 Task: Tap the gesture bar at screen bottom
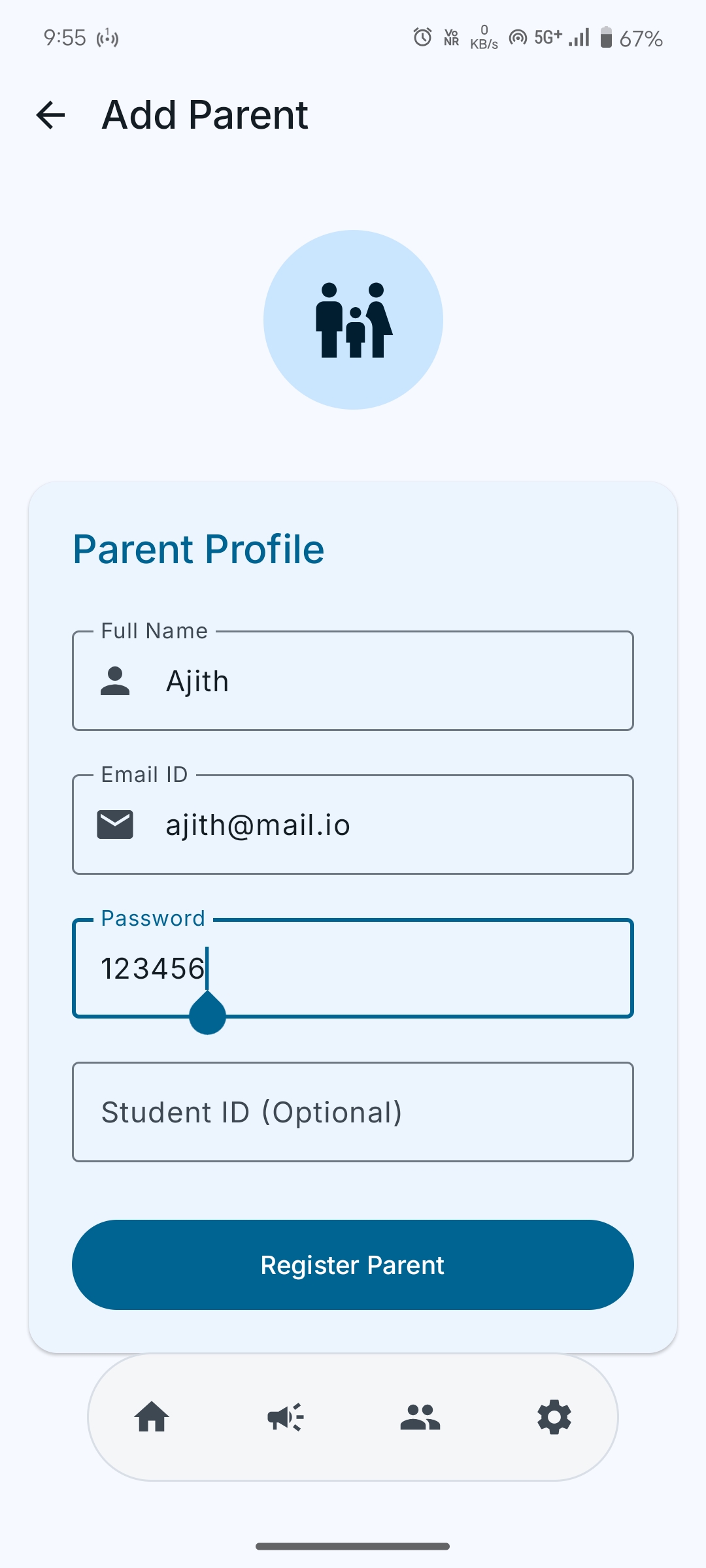(x=353, y=1547)
